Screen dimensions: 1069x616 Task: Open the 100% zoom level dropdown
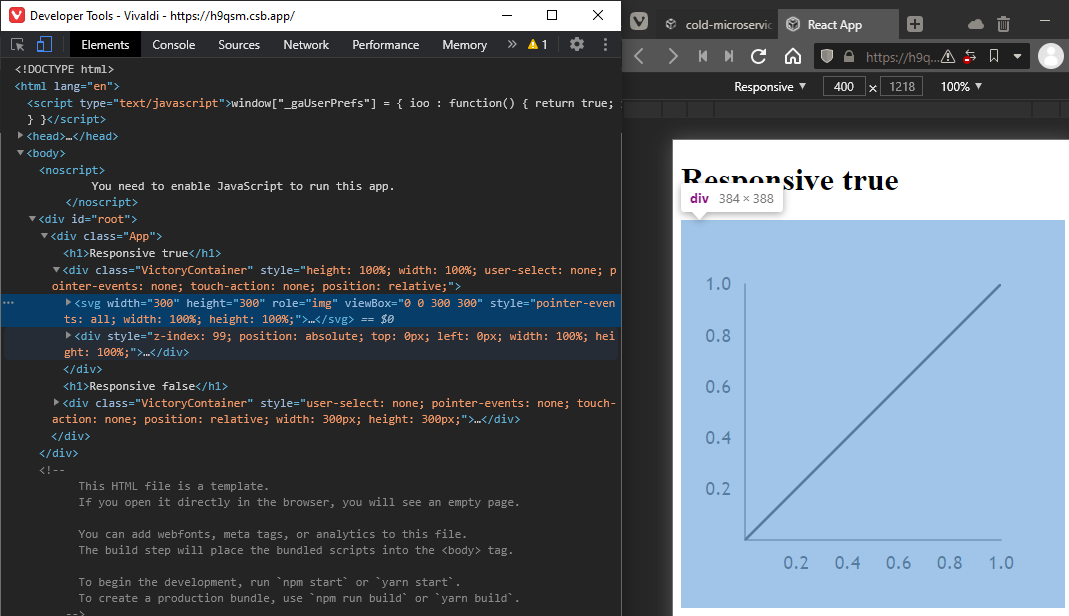[x=959, y=86]
